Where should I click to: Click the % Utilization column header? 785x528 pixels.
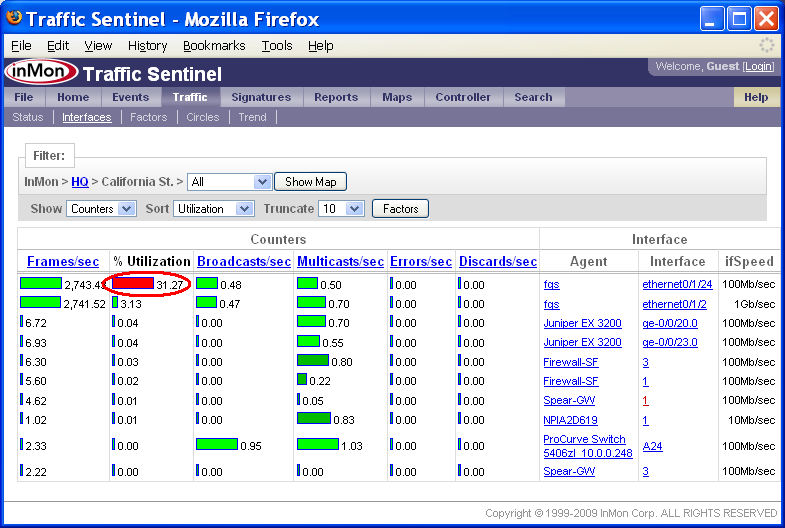[x=152, y=261]
